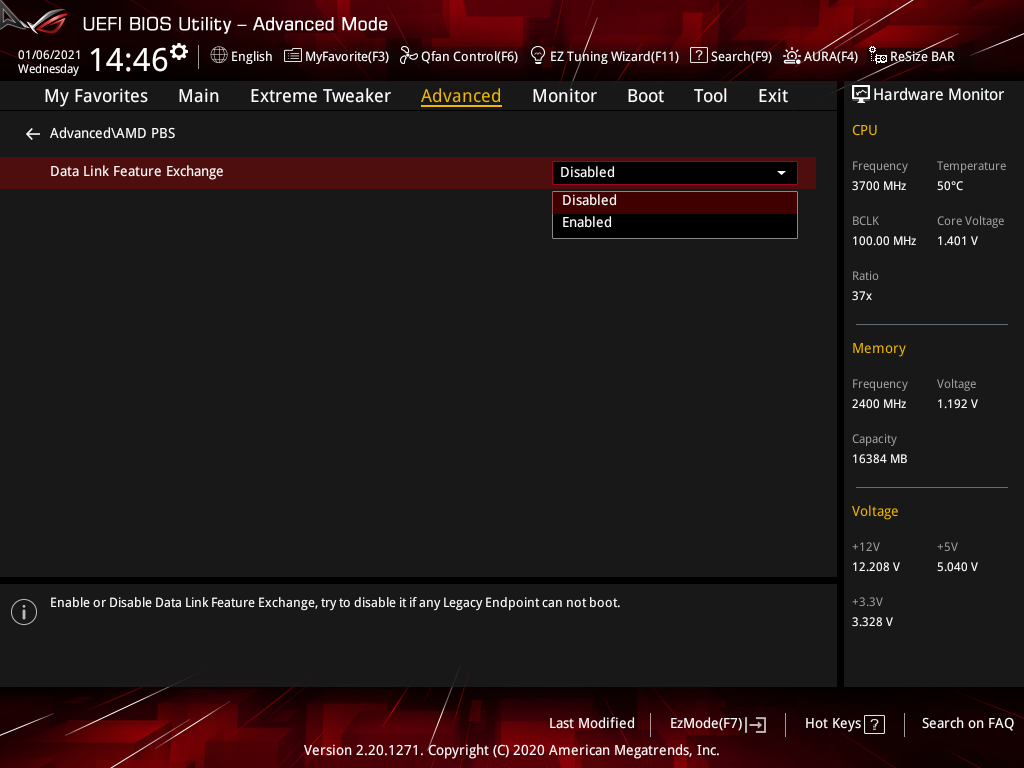Image resolution: width=1024 pixels, height=768 pixels.
Task: Switch to Monitor tab
Action: [564, 96]
